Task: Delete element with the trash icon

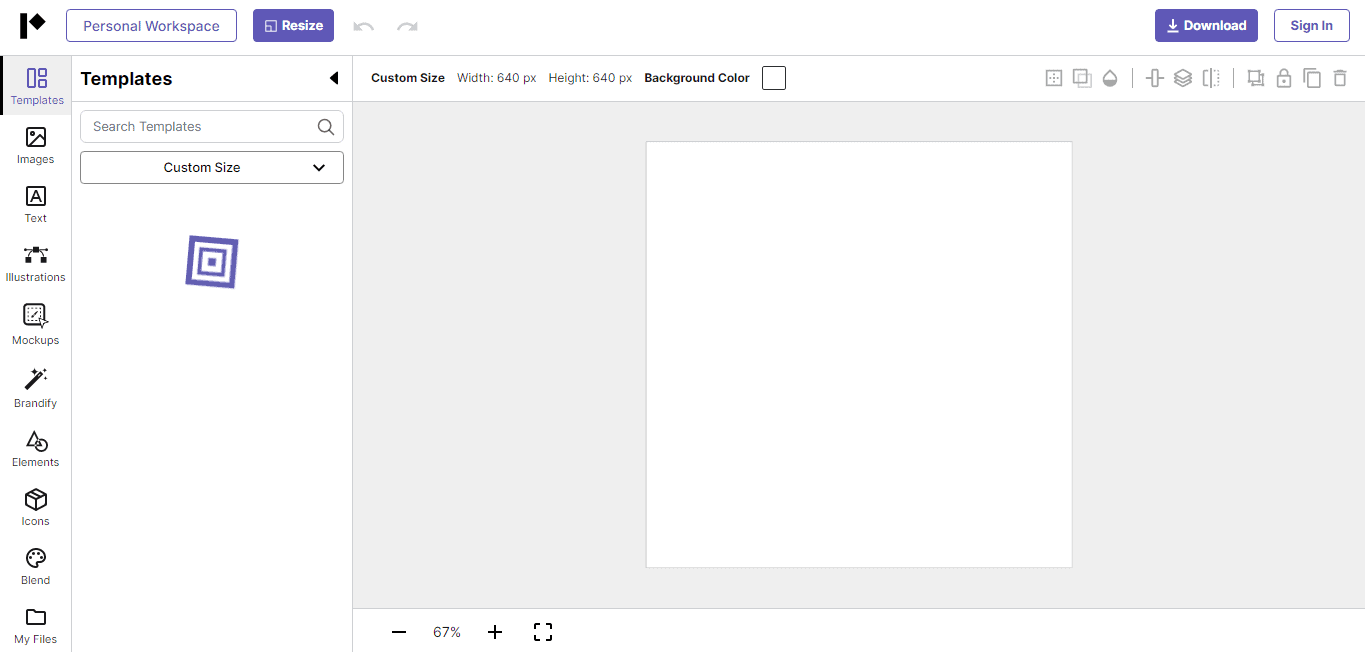Action: coord(1341,77)
